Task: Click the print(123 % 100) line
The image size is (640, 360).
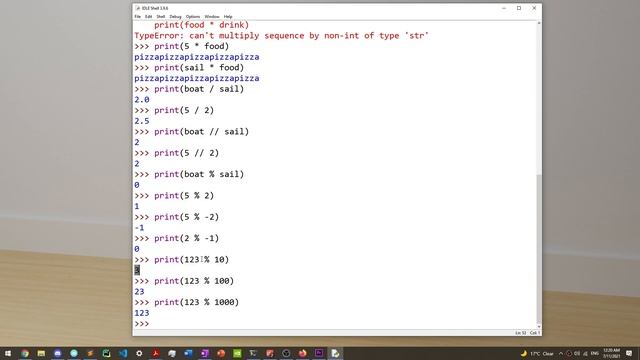Action: [184, 281]
